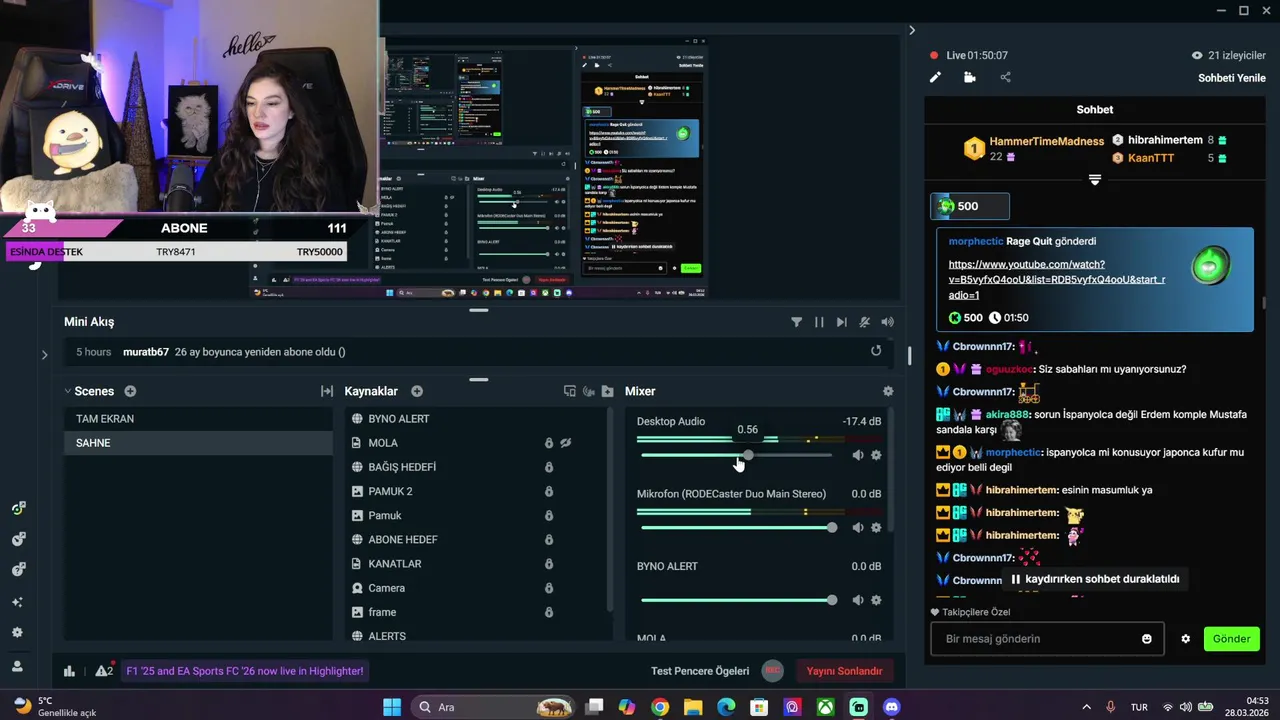
Task: Select the TAM EKRAN scene
Action: [x=198, y=419]
